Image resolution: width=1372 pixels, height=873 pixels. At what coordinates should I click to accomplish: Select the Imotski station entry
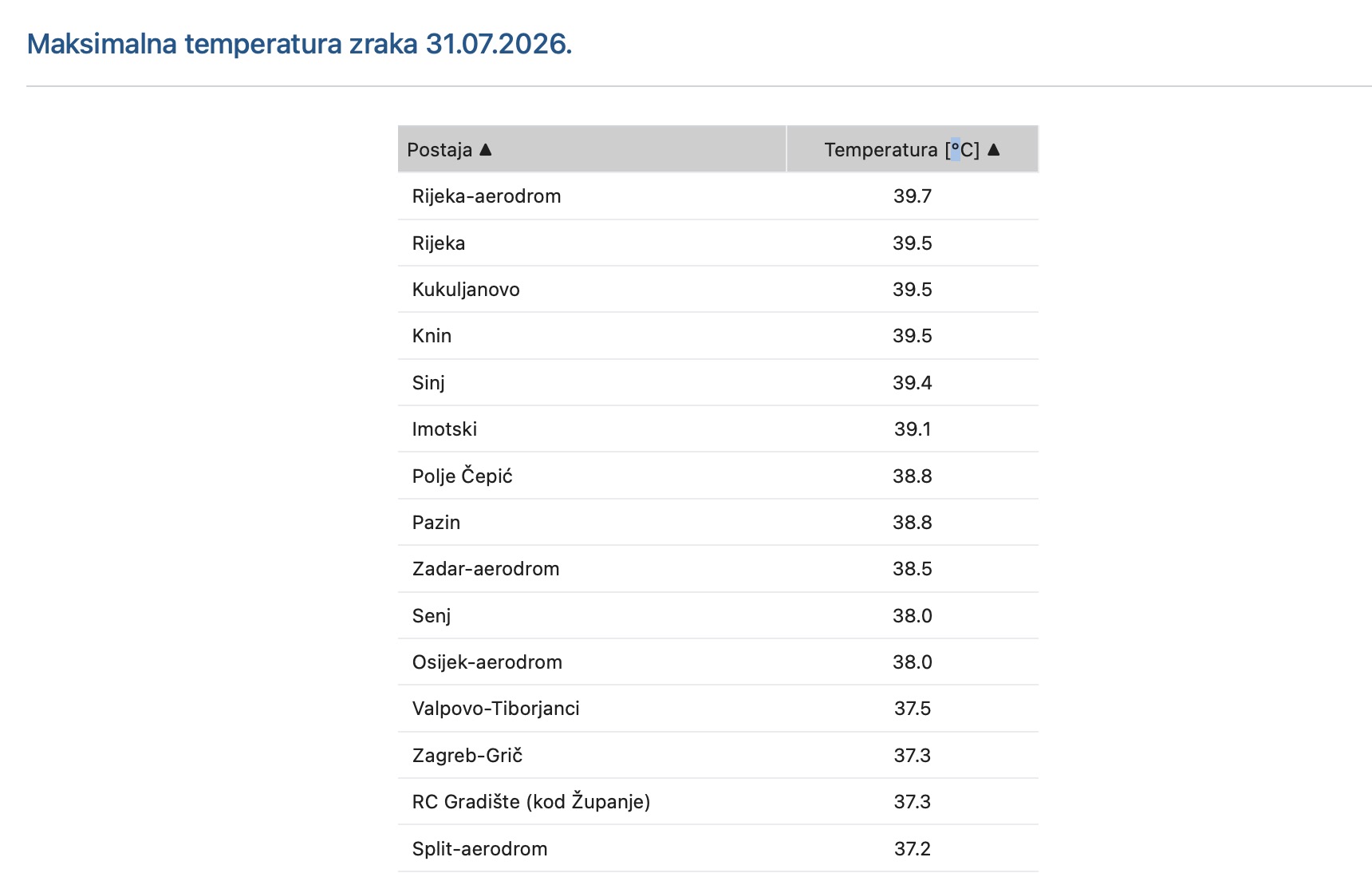tap(444, 429)
